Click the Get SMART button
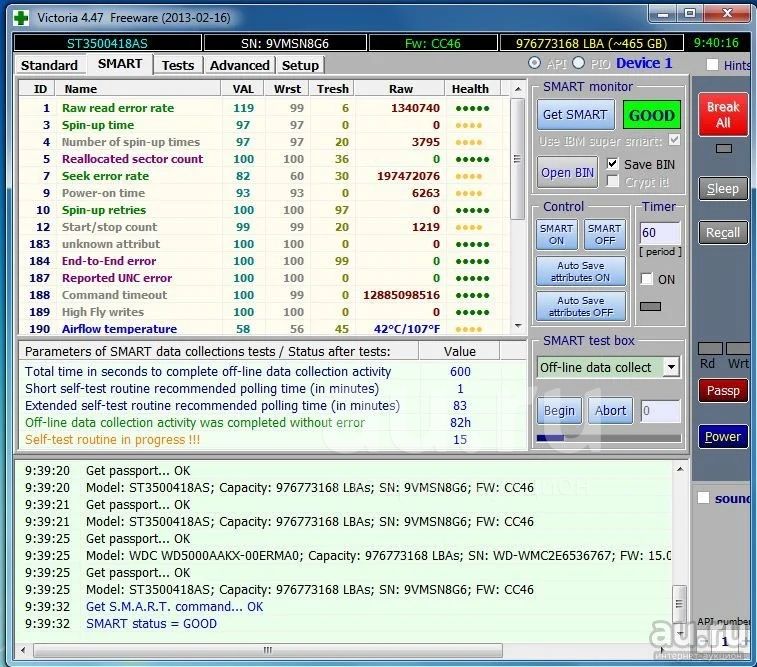 [575, 115]
